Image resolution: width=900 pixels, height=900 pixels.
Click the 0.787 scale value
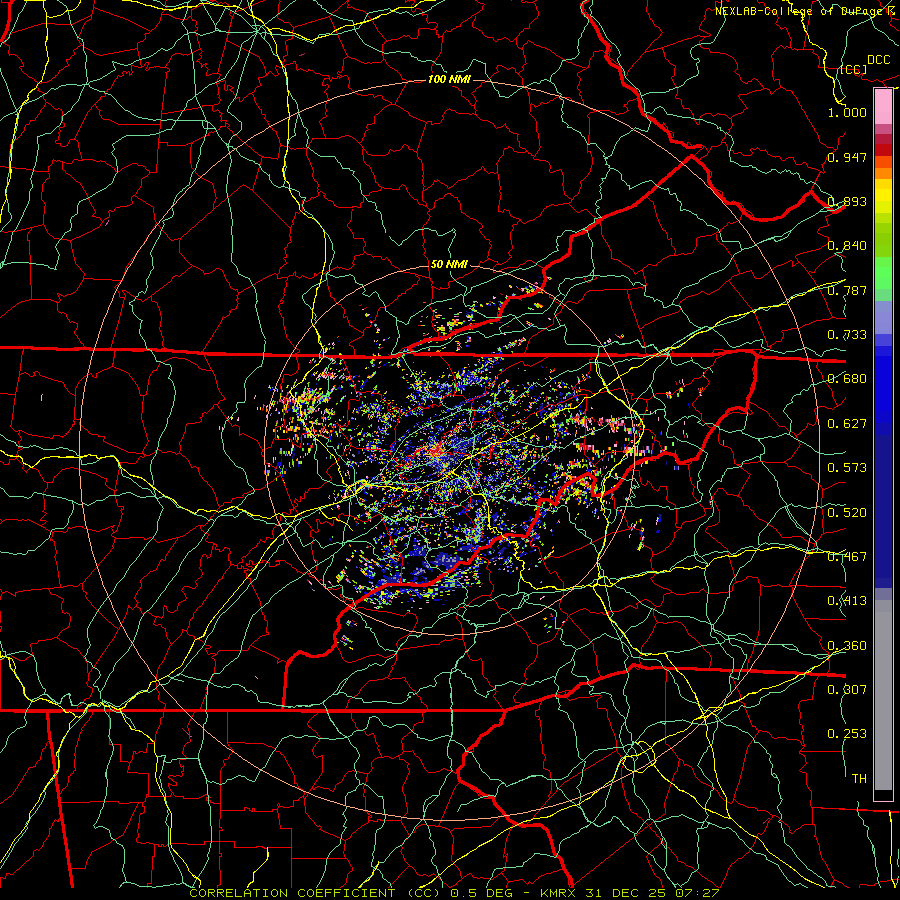point(847,290)
